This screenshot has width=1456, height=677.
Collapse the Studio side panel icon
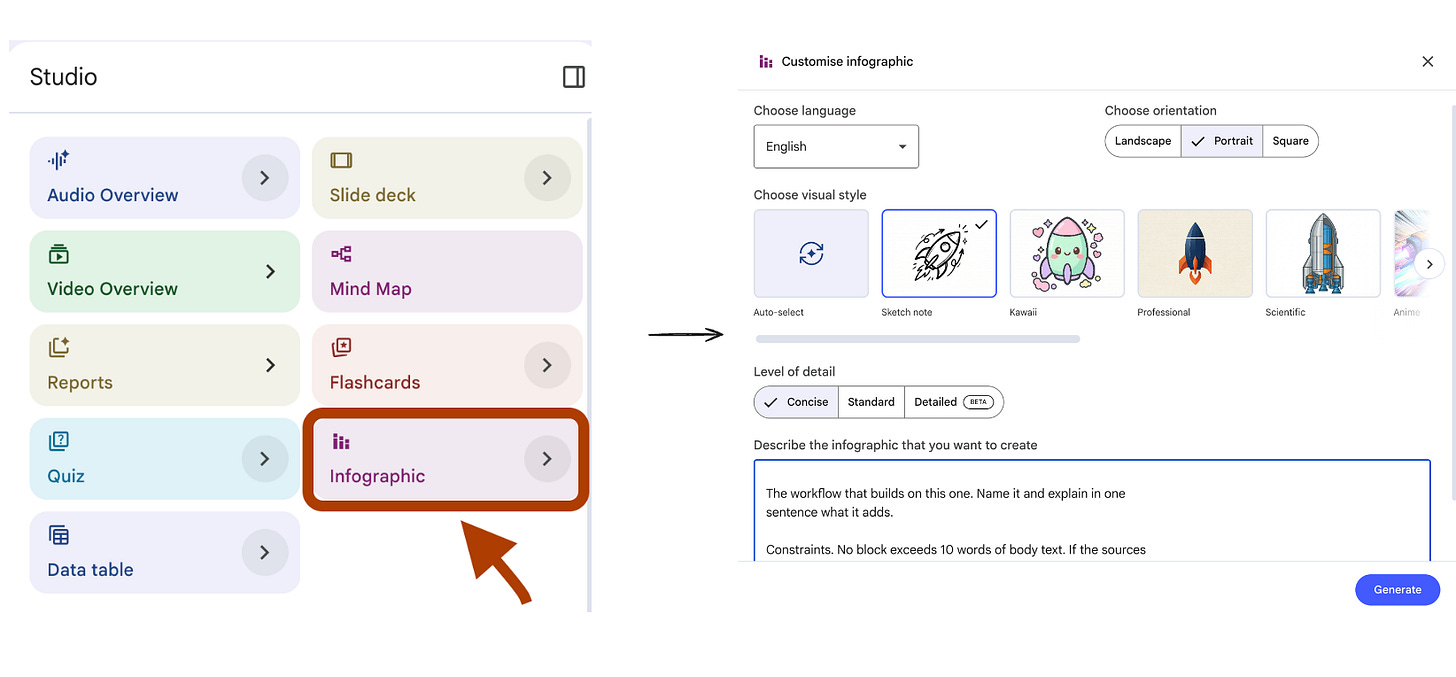574,77
